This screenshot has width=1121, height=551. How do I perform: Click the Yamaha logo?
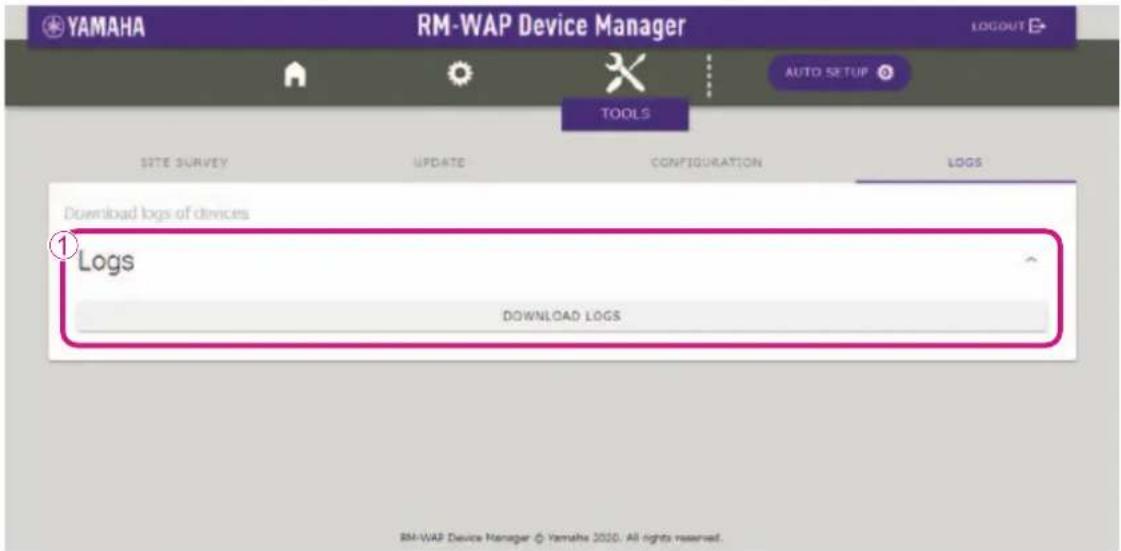pos(94,27)
